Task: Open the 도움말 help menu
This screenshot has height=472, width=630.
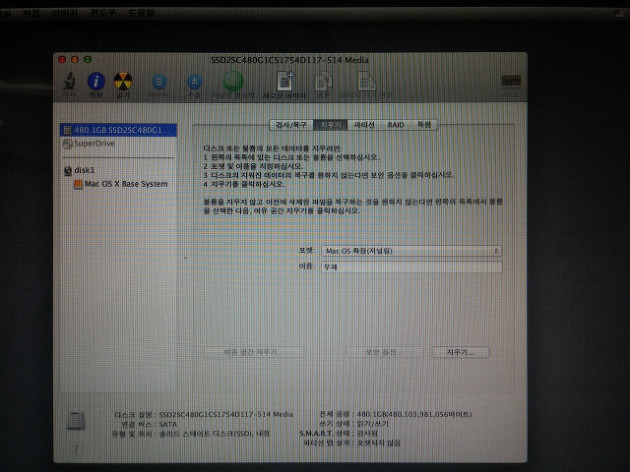Action: [141, 13]
